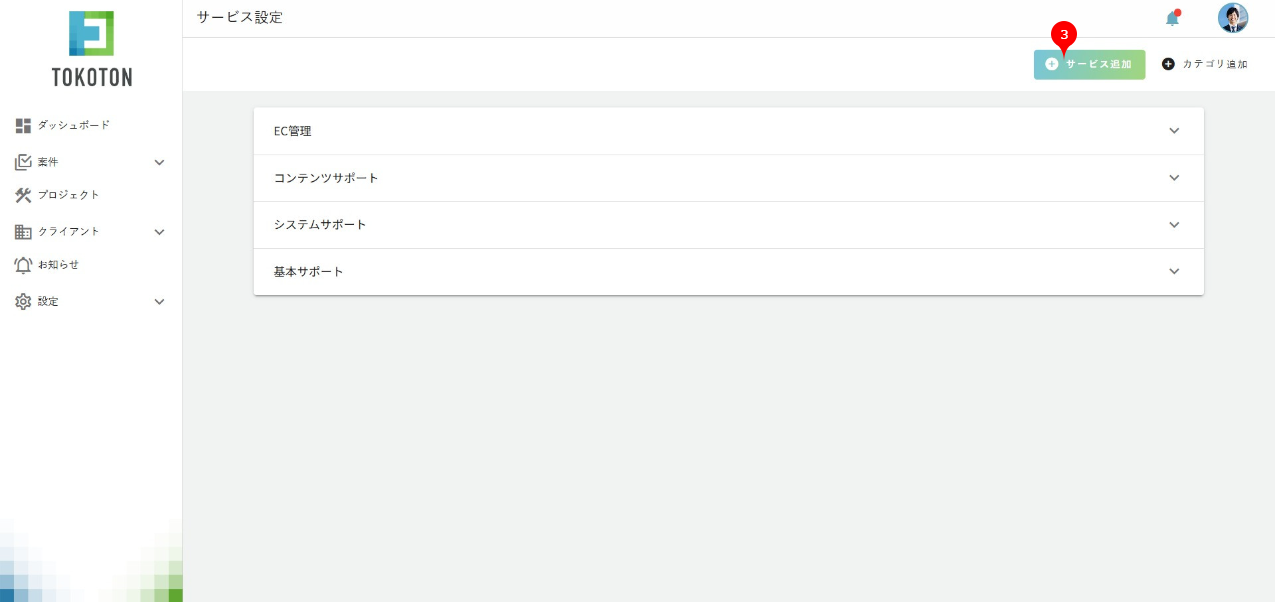Expand the 基本サポート chevron

click(1174, 272)
